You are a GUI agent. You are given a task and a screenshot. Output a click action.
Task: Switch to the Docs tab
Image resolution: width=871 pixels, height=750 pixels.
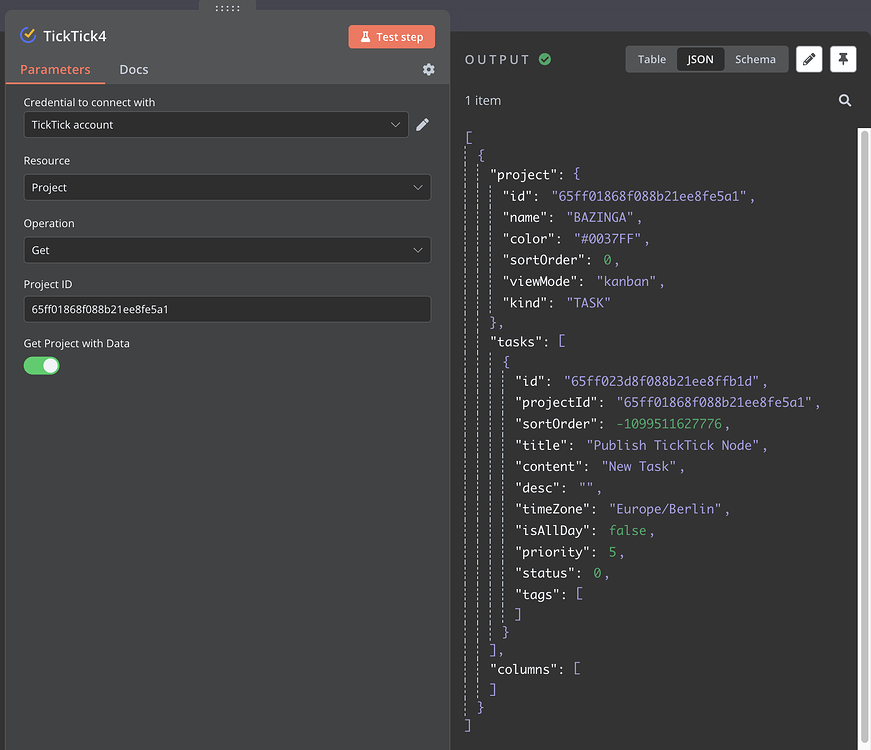click(134, 70)
